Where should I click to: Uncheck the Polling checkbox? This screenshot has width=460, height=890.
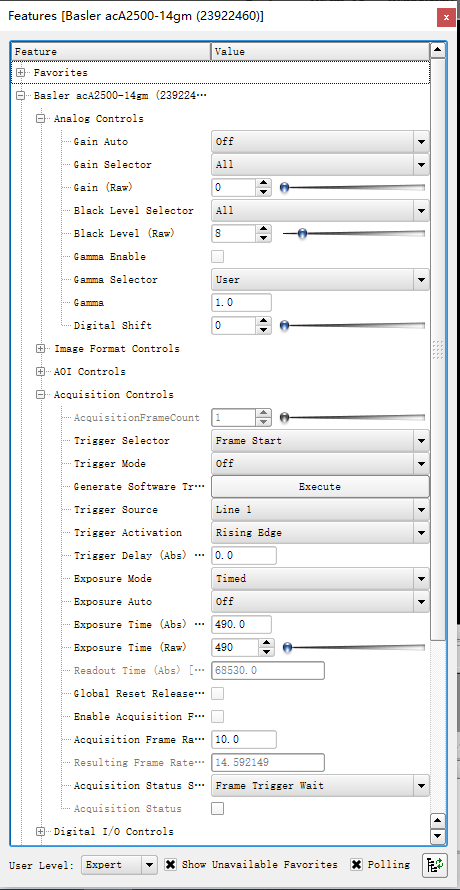(x=356, y=864)
